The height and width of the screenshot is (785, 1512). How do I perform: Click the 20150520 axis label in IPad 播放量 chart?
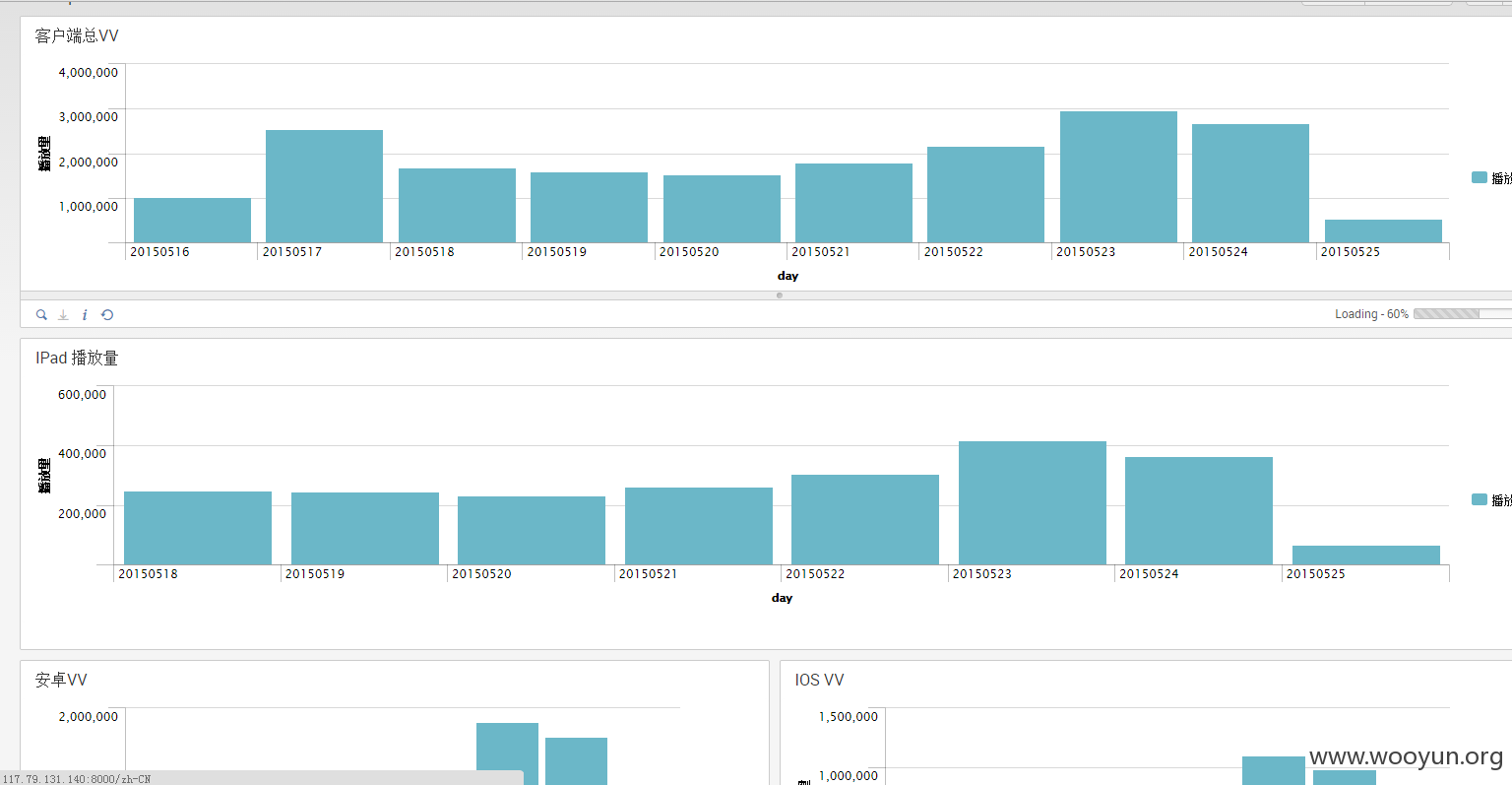point(481,574)
